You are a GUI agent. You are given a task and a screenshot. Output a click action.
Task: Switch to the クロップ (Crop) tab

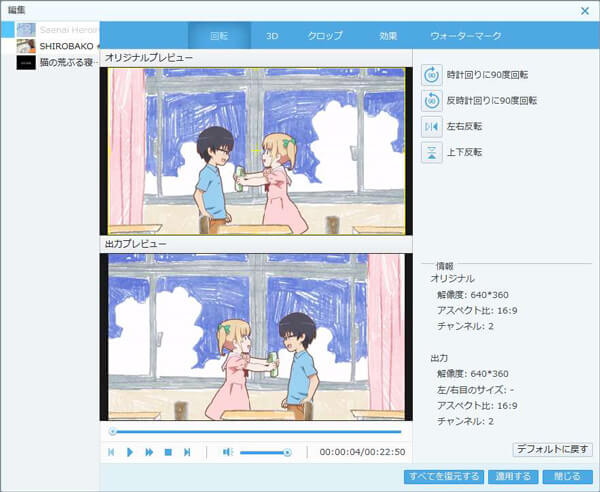pos(325,36)
